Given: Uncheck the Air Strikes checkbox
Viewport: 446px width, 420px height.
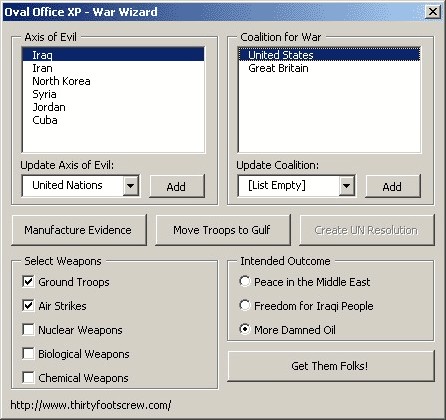Looking at the screenshot, I should click(28, 306).
